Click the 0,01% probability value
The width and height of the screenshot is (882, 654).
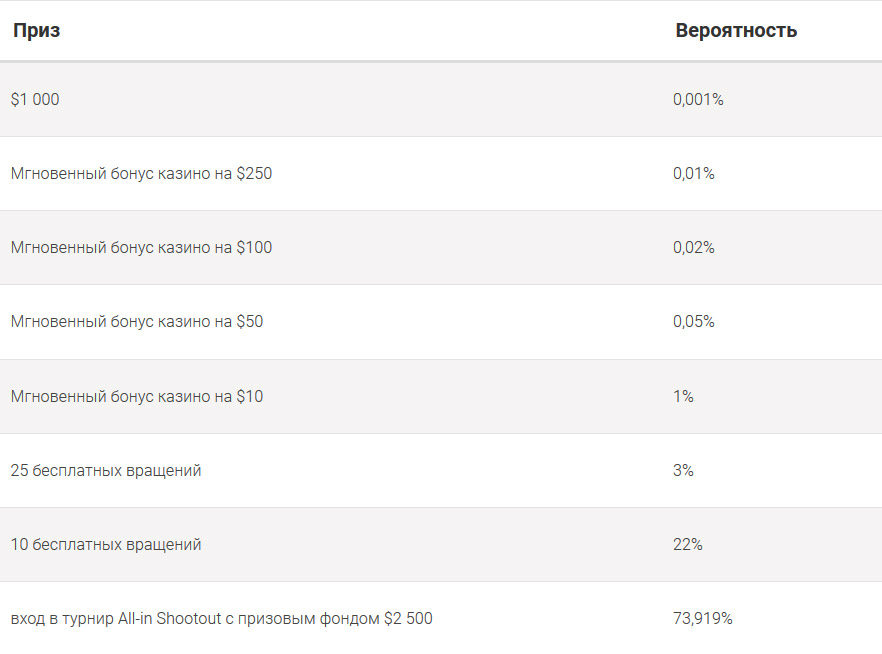click(x=694, y=173)
